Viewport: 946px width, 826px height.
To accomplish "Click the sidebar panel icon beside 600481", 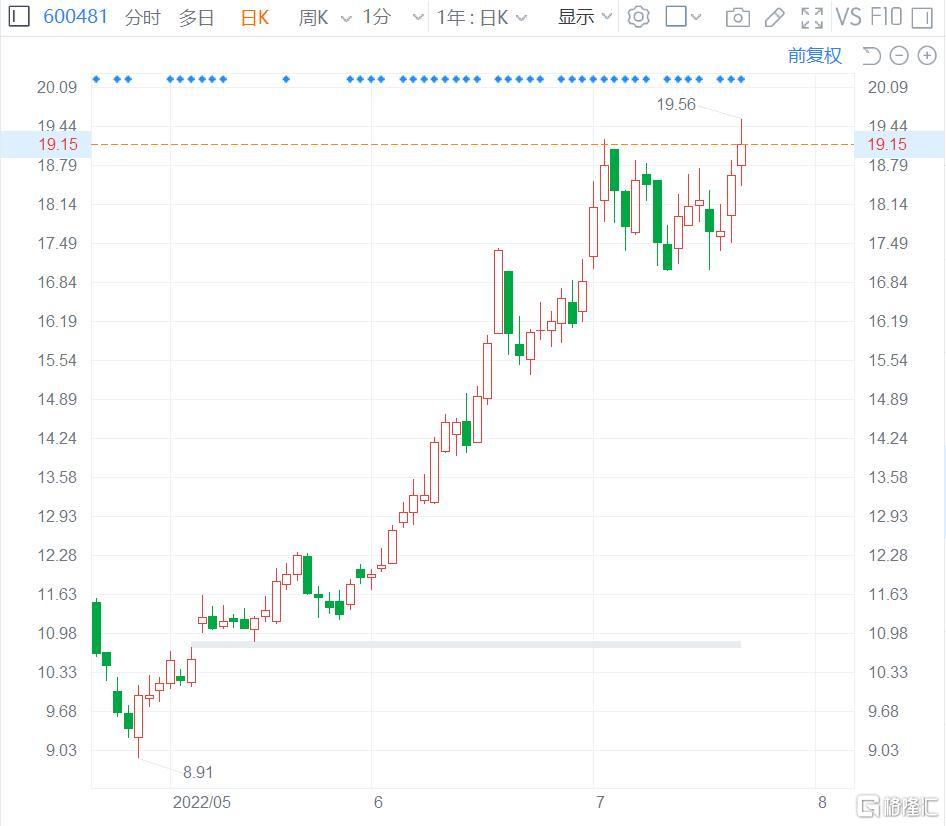I will pyautogui.click(x=19, y=16).
